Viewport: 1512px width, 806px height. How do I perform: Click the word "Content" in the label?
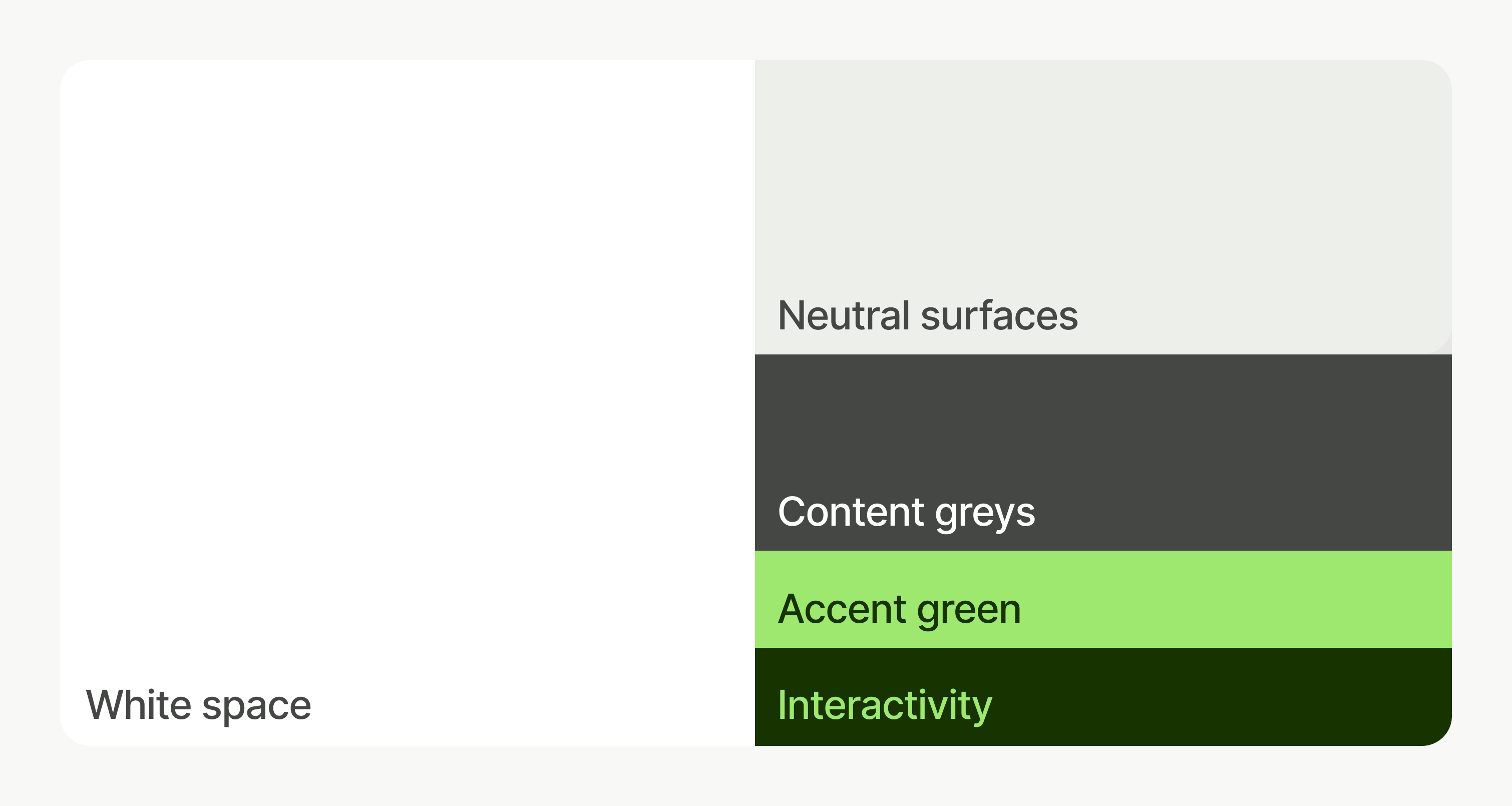point(851,512)
